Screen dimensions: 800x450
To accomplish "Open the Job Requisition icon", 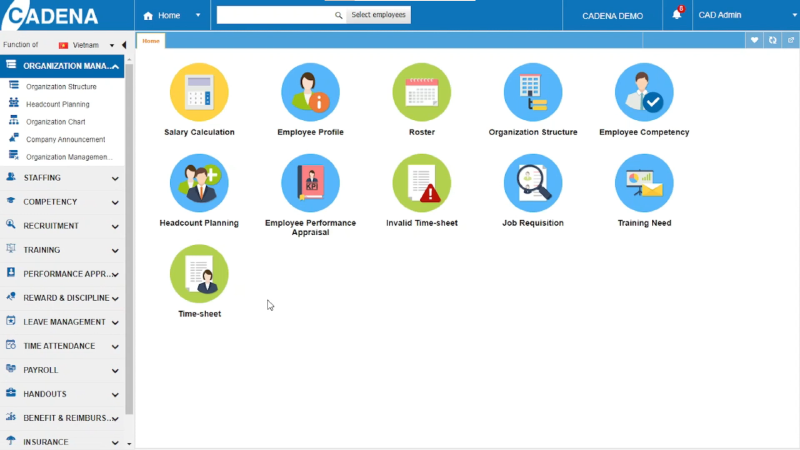I will [533, 183].
